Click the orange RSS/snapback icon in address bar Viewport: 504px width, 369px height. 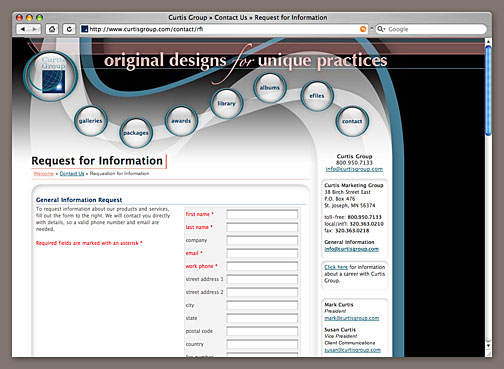(363, 29)
